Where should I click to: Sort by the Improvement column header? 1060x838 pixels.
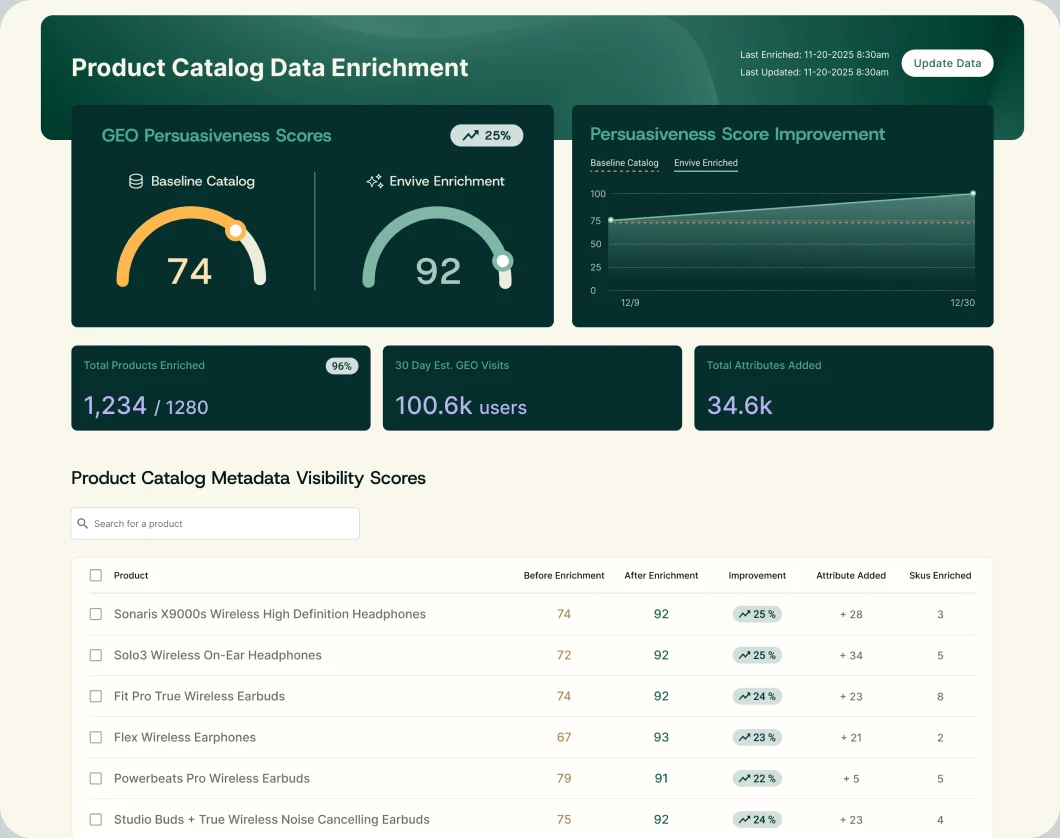pos(757,576)
